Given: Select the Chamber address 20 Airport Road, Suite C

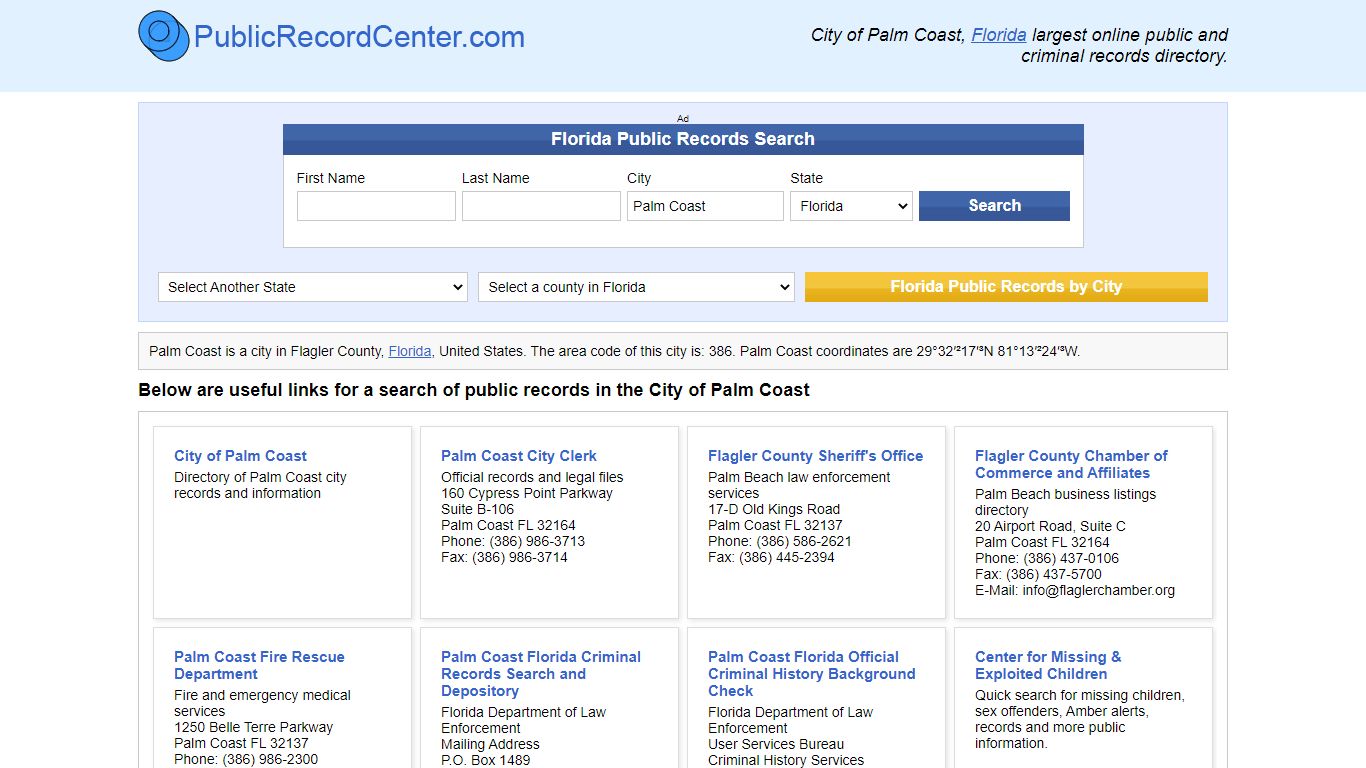Looking at the screenshot, I should [x=1050, y=526].
